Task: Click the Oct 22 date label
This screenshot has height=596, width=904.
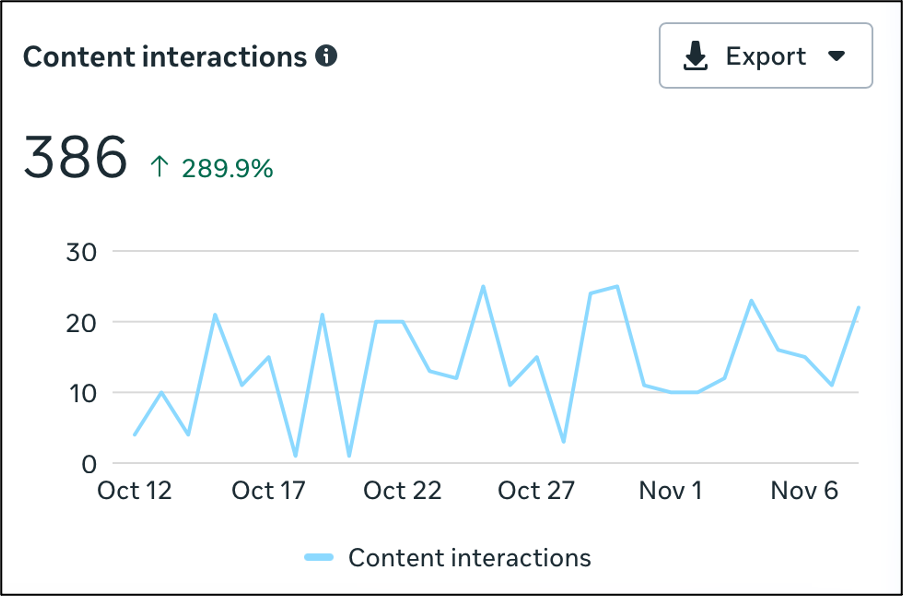Action: (401, 491)
